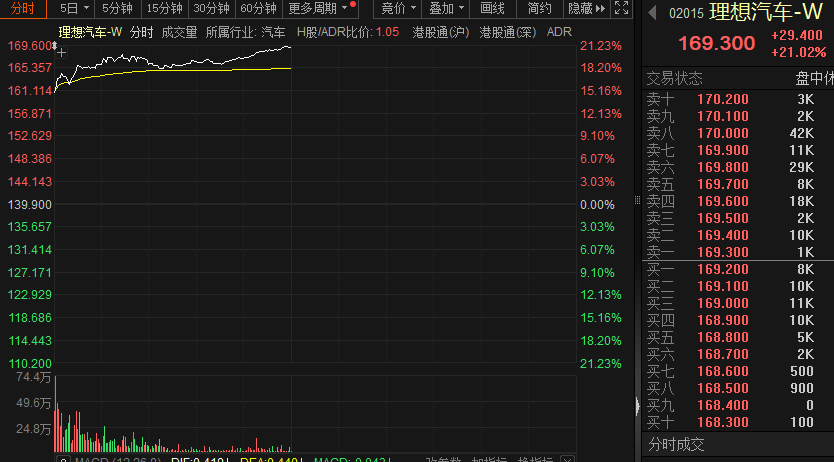The width and height of the screenshot is (834, 462).
Task: Expand the 叠加 overlay dropdown
Action: click(x=446, y=9)
